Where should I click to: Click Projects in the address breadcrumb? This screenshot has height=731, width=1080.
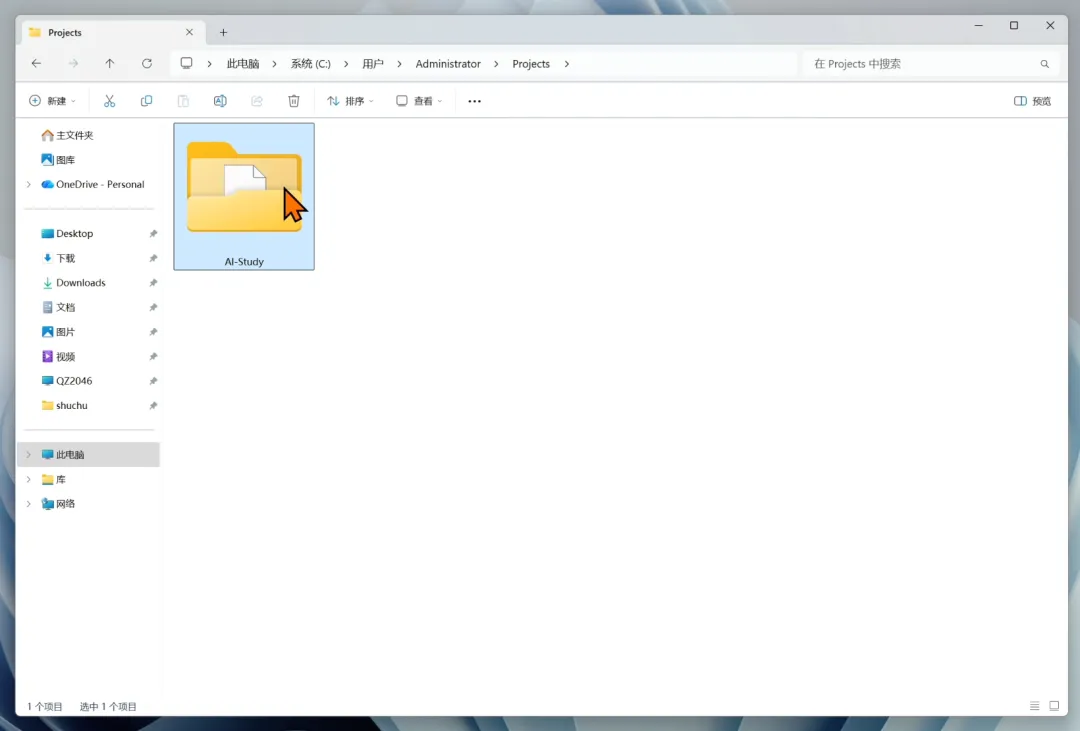(531, 63)
